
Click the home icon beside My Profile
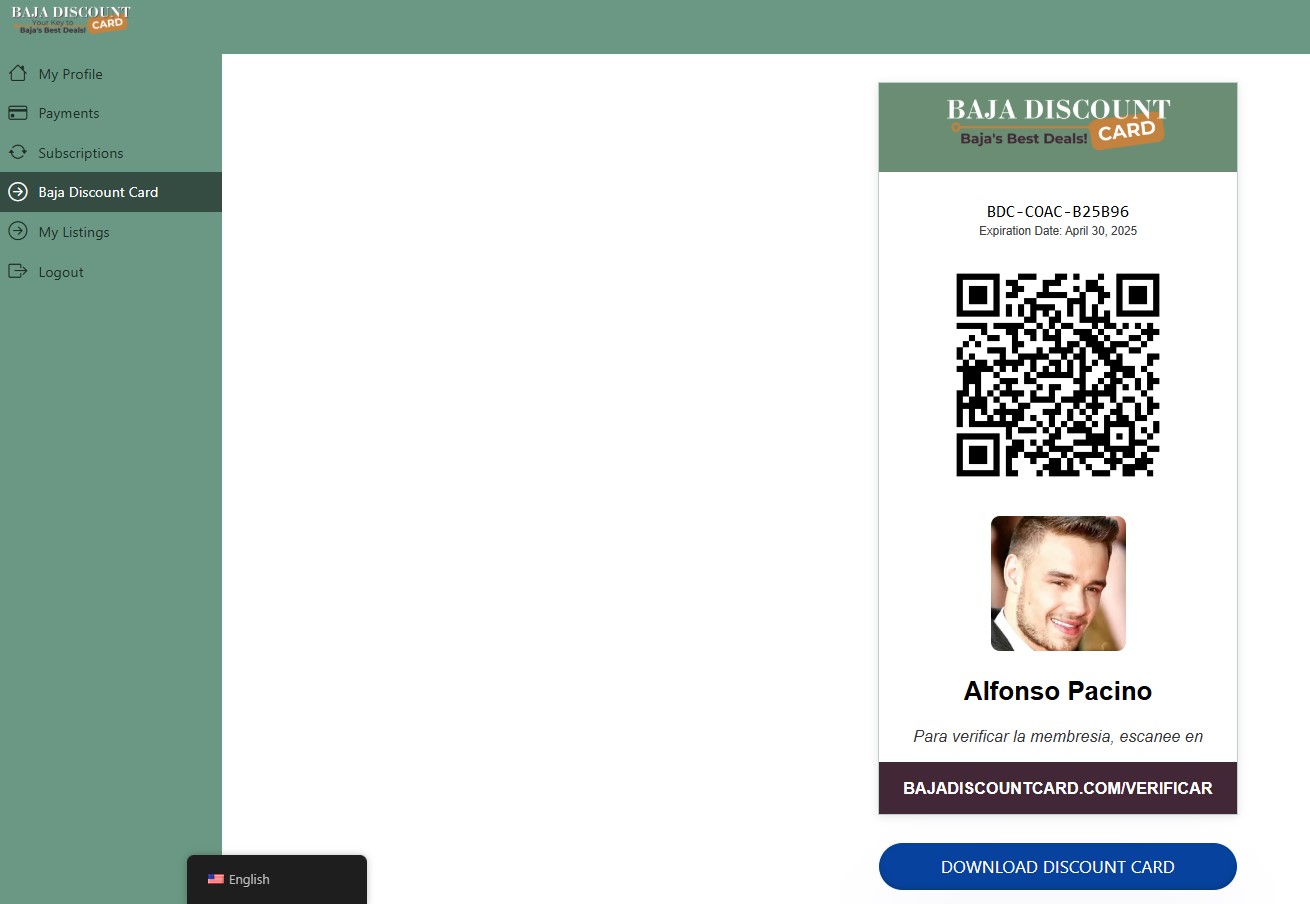click(x=17, y=73)
